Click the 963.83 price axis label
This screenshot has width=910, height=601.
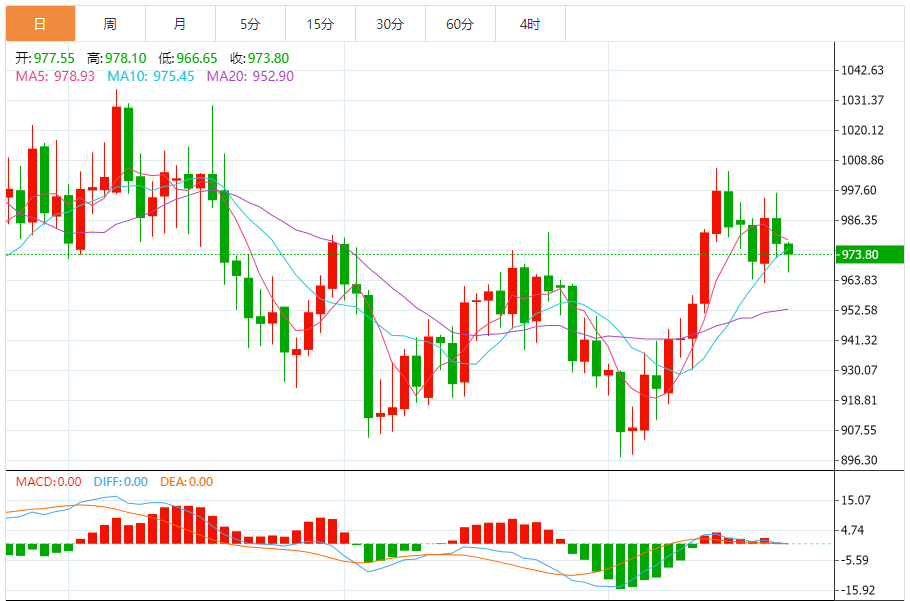pos(860,280)
